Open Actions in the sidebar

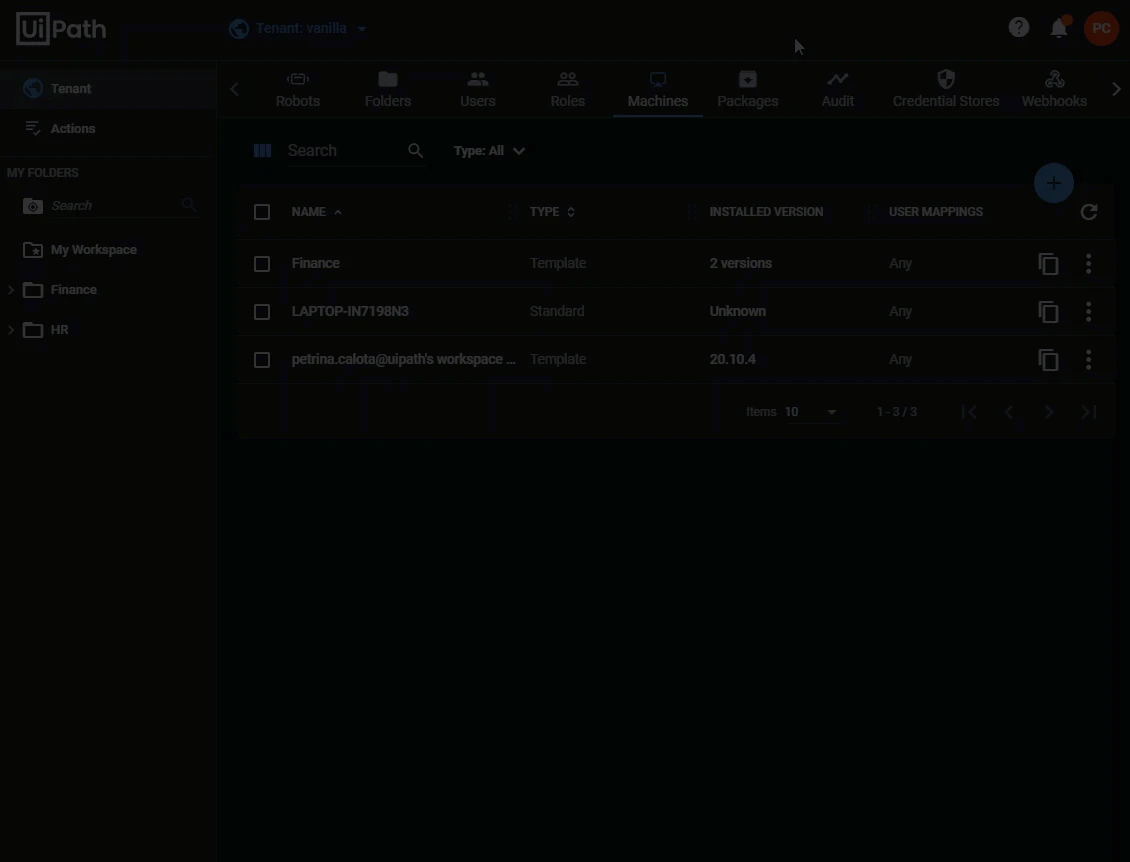coord(108,128)
